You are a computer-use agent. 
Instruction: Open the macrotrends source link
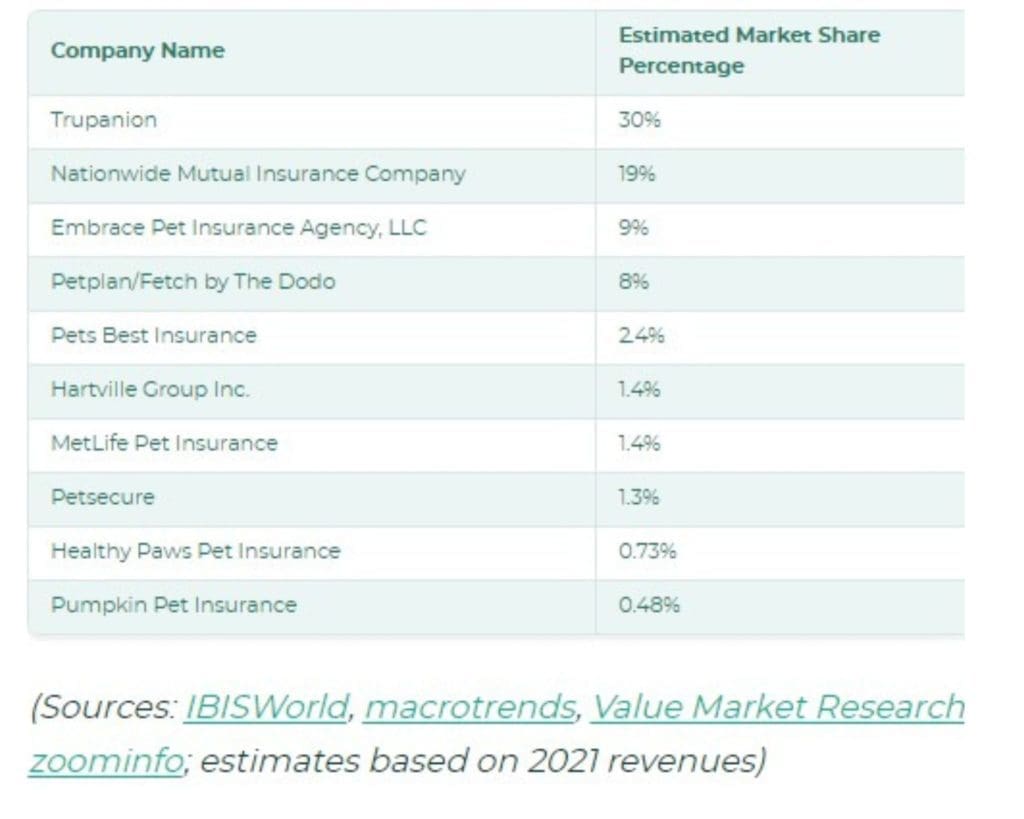coord(470,707)
